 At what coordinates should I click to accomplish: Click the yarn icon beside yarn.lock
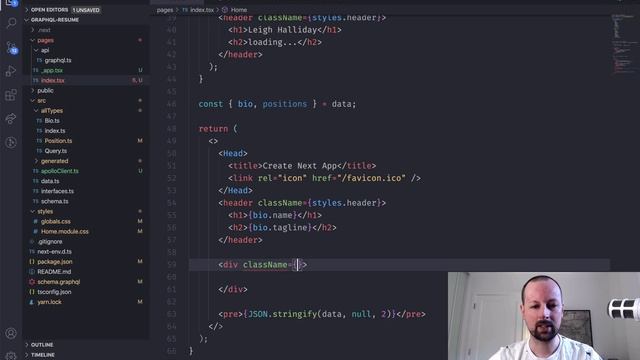pos(32,302)
